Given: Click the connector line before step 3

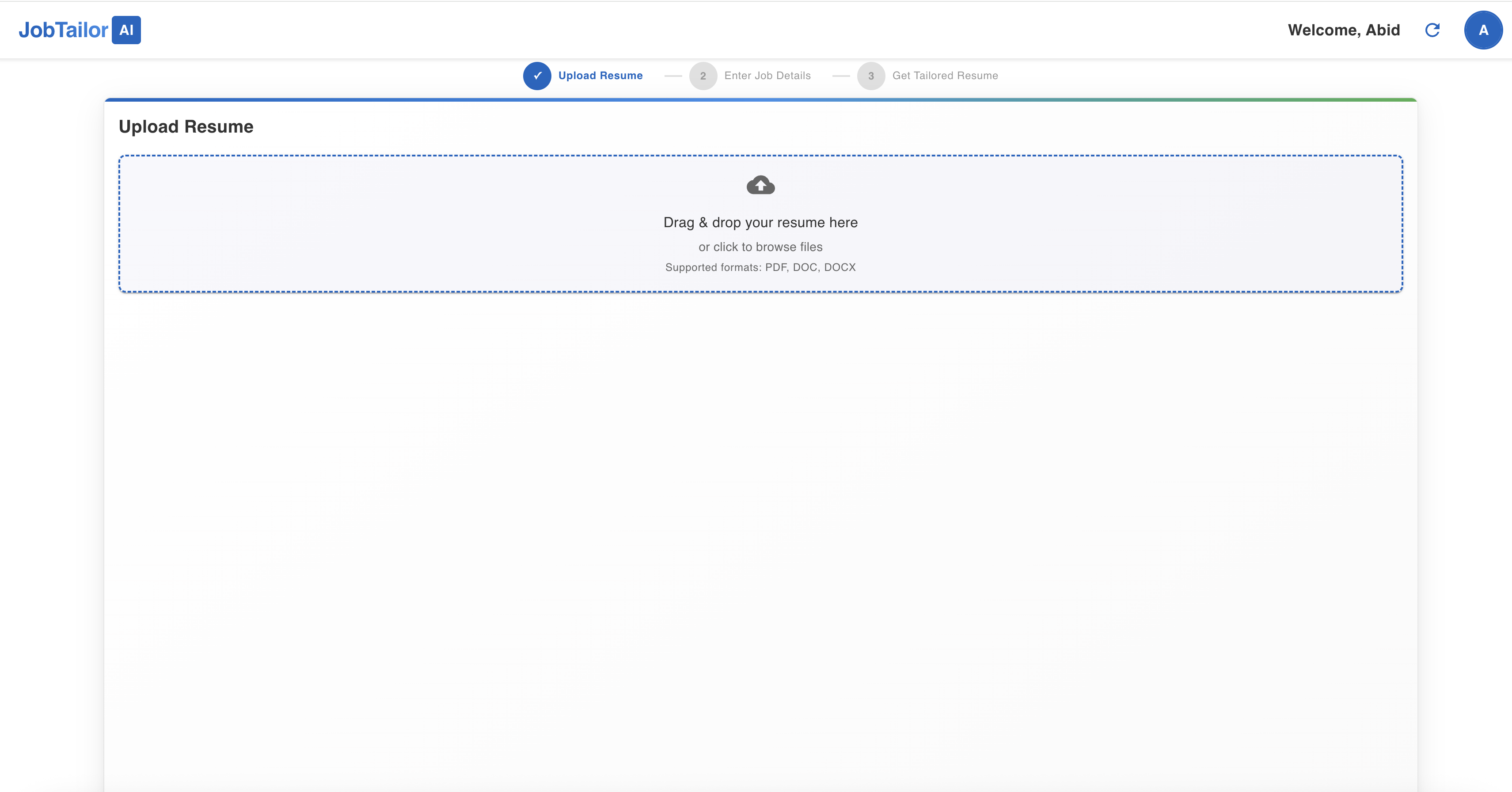Looking at the screenshot, I should pos(840,76).
